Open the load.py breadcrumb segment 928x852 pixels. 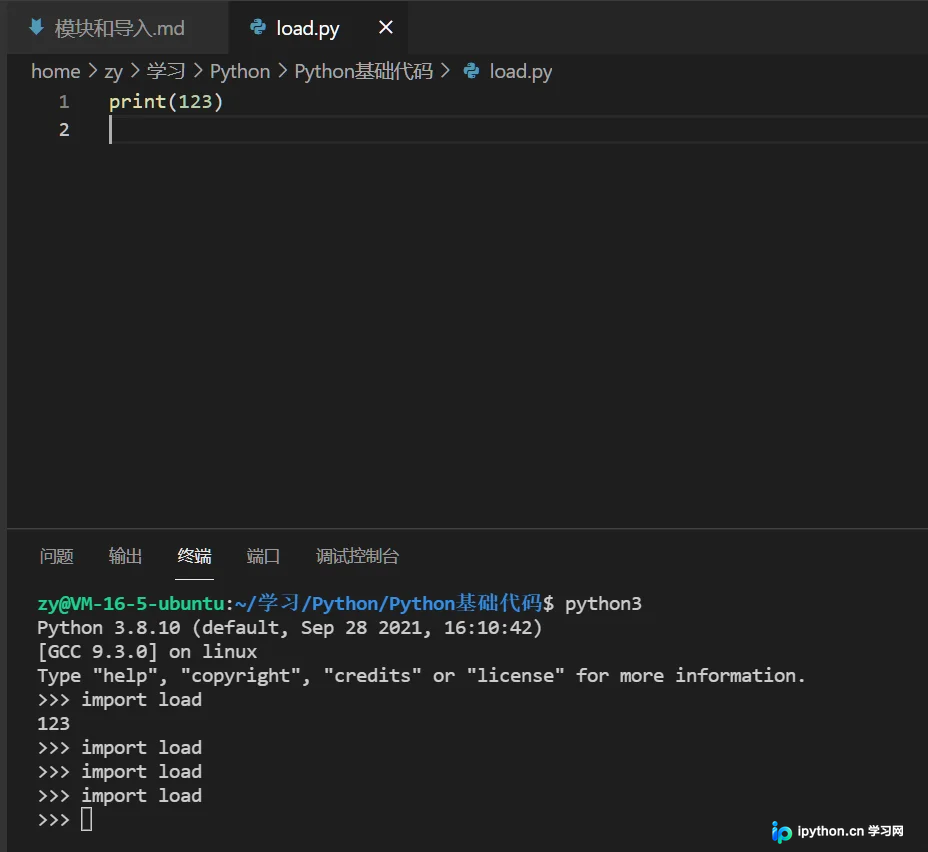(521, 72)
